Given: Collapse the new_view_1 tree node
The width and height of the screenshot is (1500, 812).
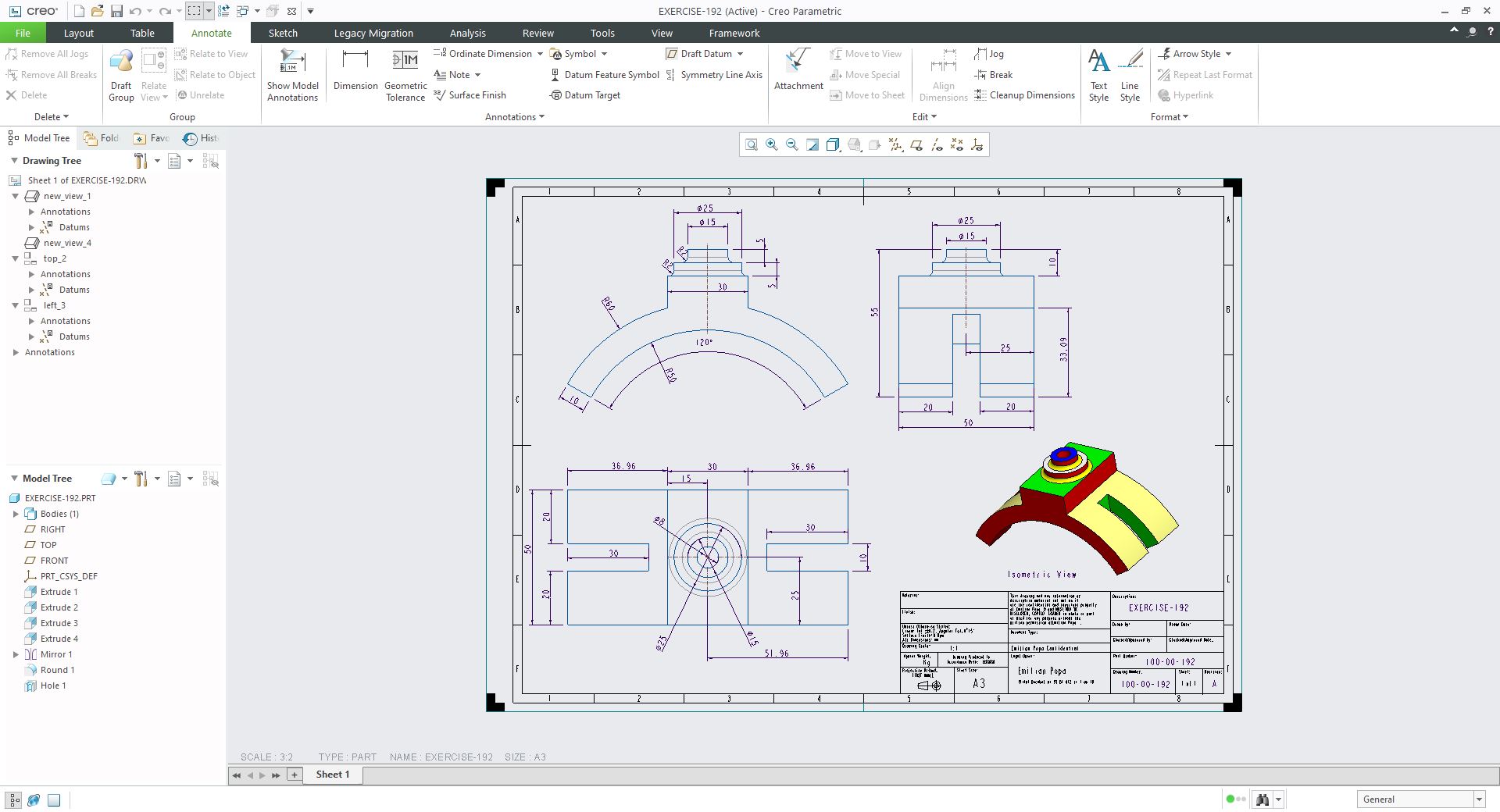Looking at the screenshot, I should (x=15, y=196).
